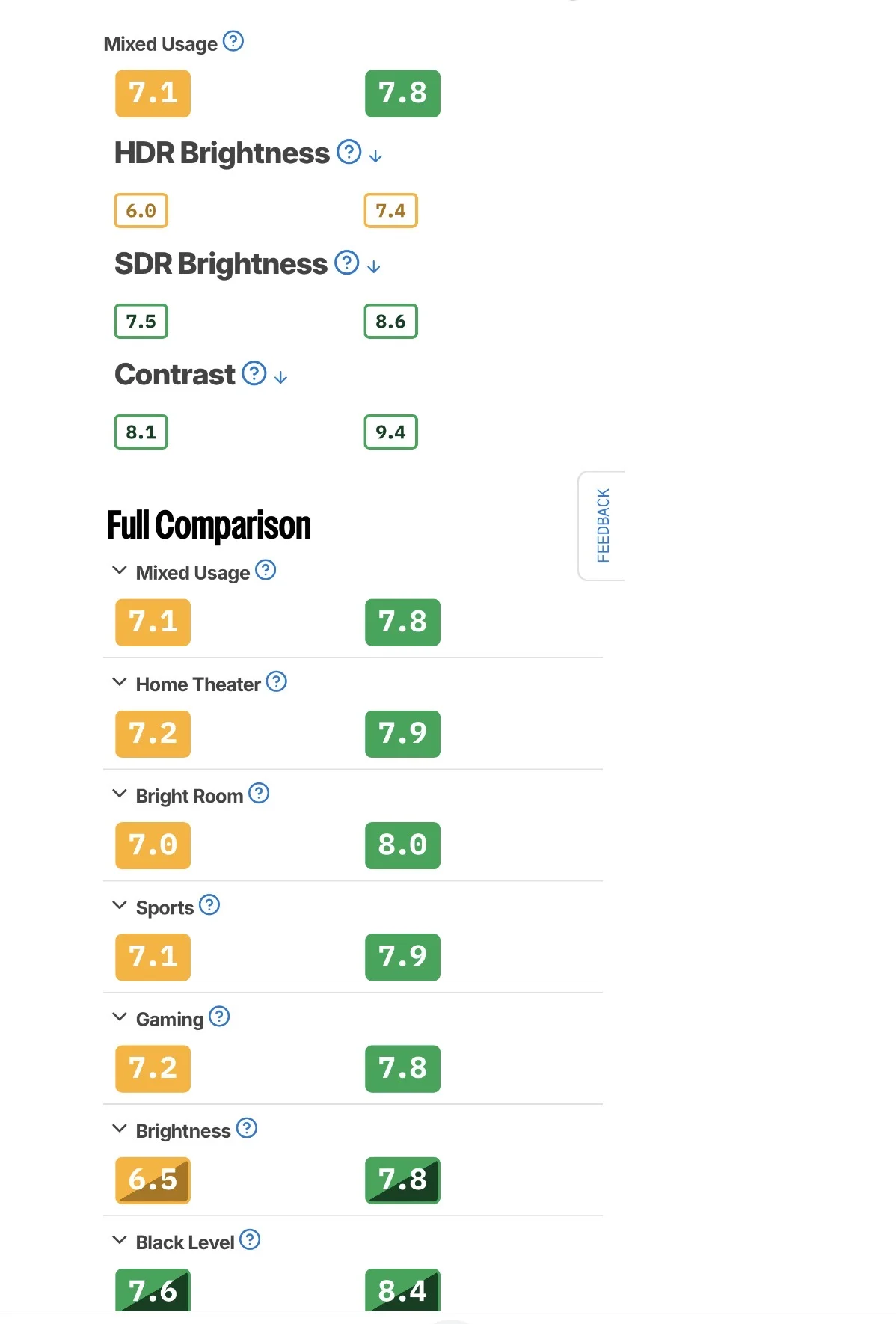Jump down via HDR Brightness arrow
Viewport: 896px width, 1324px height.
[375, 156]
